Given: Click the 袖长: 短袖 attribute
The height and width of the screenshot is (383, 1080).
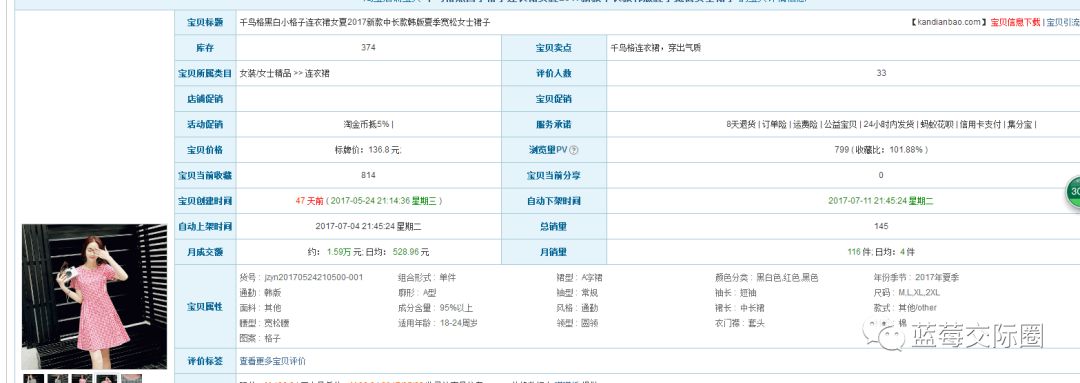Looking at the screenshot, I should pyautogui.click(x=736, y=293).
